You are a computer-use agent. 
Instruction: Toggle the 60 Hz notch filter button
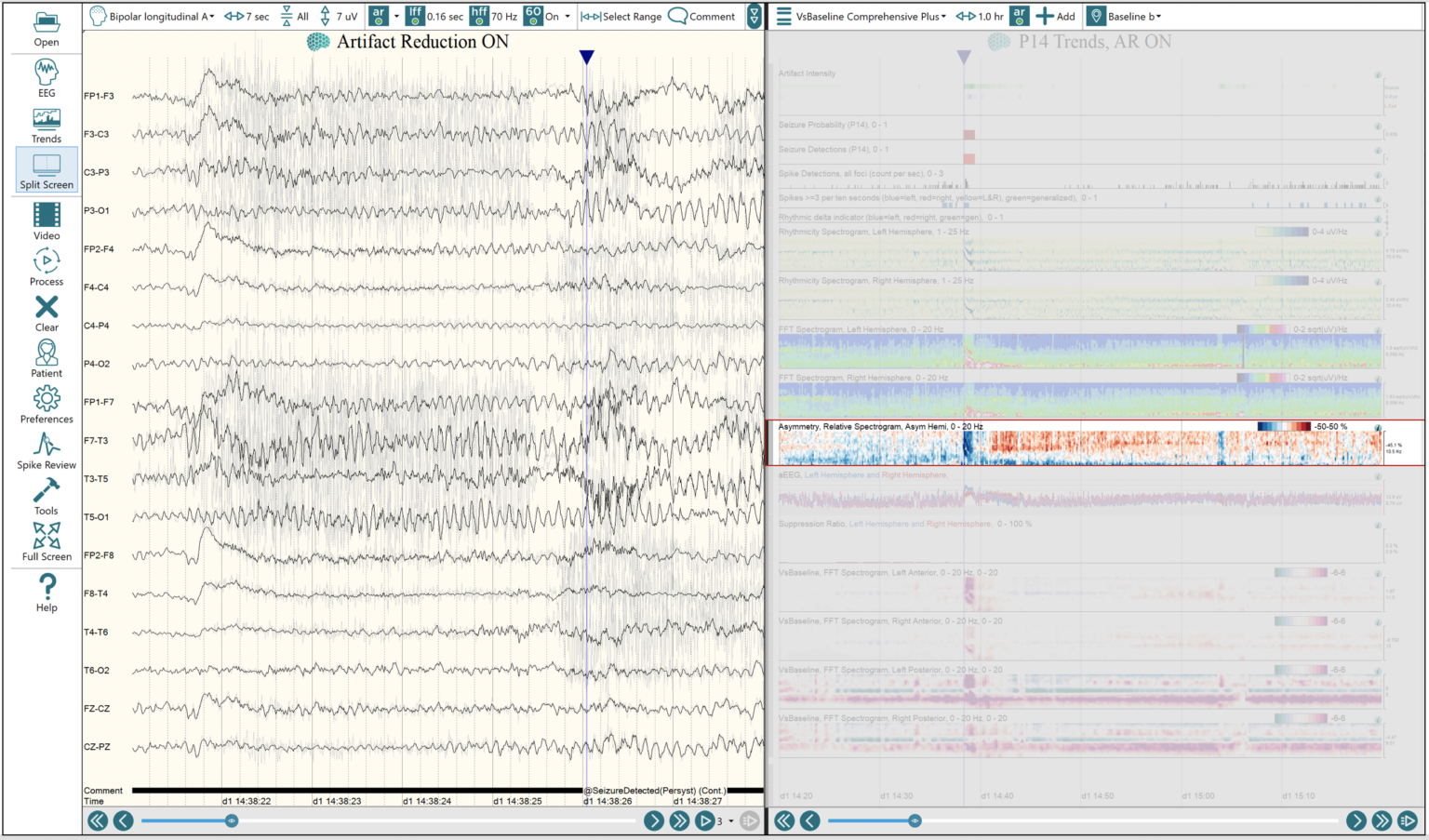point(533,16)
